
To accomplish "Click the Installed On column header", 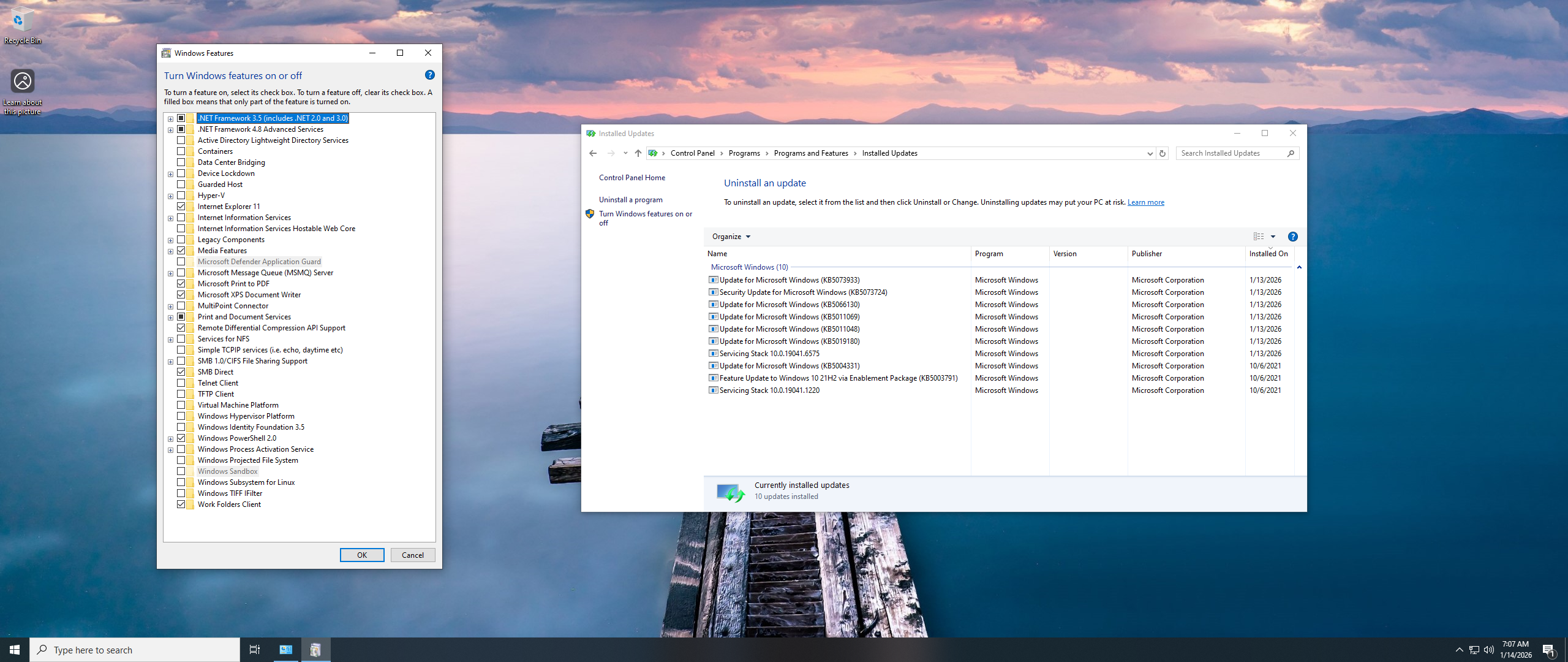I will (x=1268, y=254).
